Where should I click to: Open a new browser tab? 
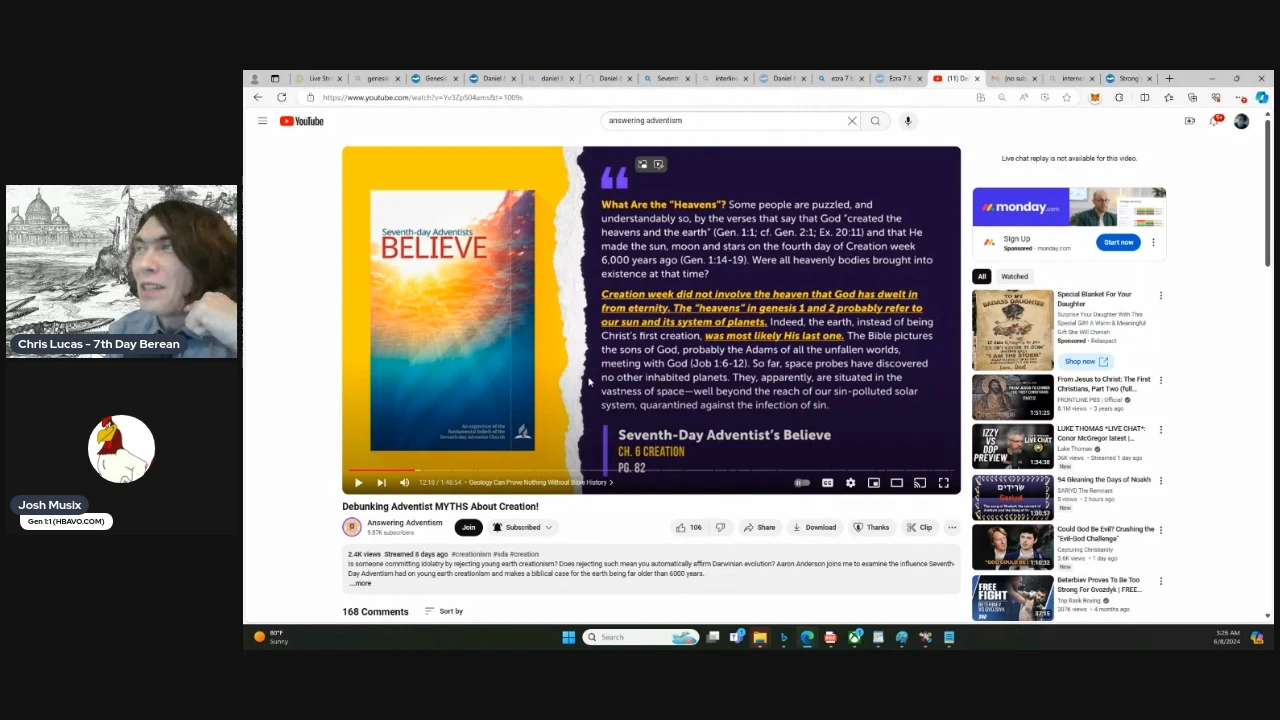pyautogui.click(x=1169, y=78)
